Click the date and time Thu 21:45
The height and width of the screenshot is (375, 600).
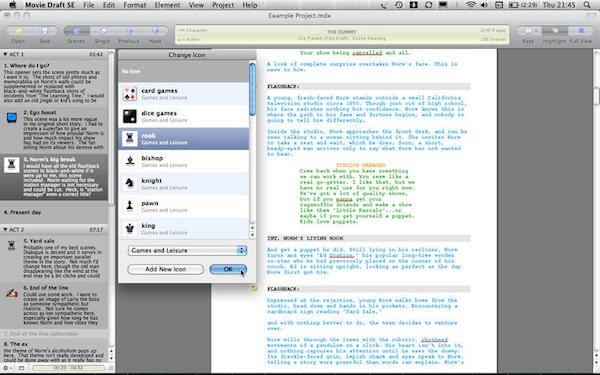tap(559, 5)
